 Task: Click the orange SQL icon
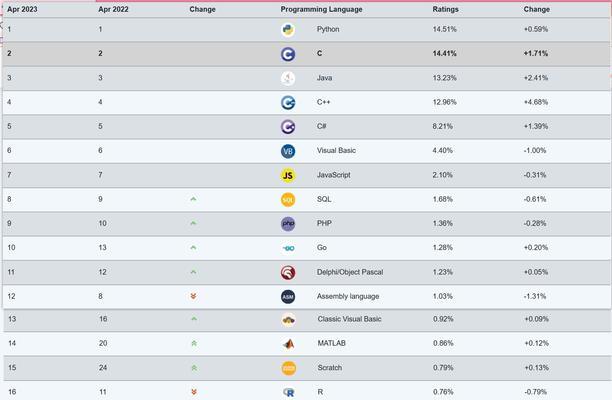(288, 199)
